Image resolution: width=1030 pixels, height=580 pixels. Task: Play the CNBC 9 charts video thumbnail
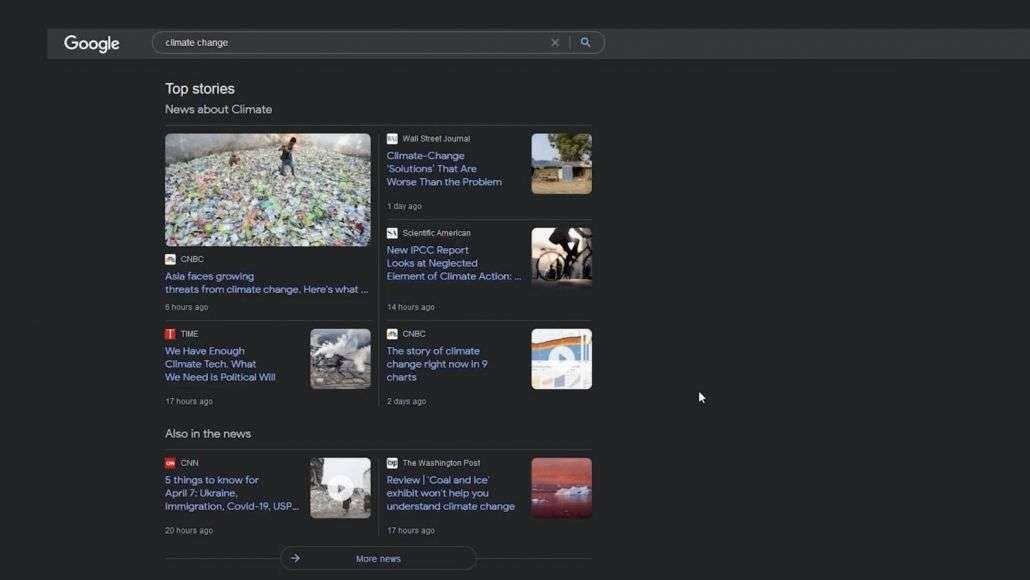coord(562,359)
